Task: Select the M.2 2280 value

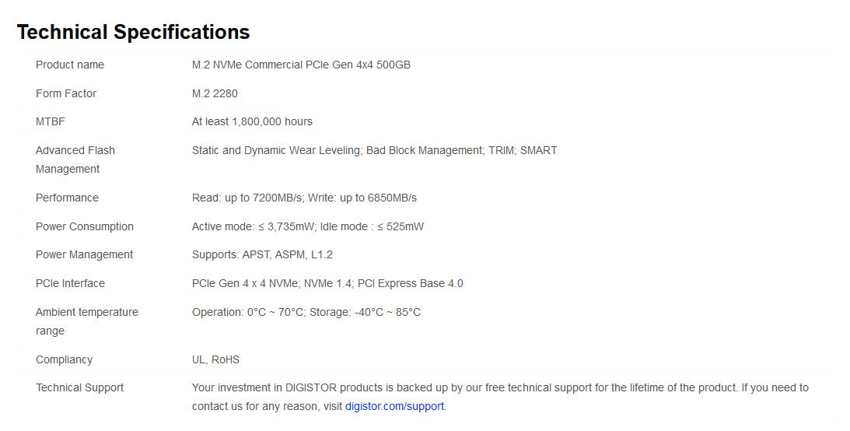Action: (x=215, y=93)
